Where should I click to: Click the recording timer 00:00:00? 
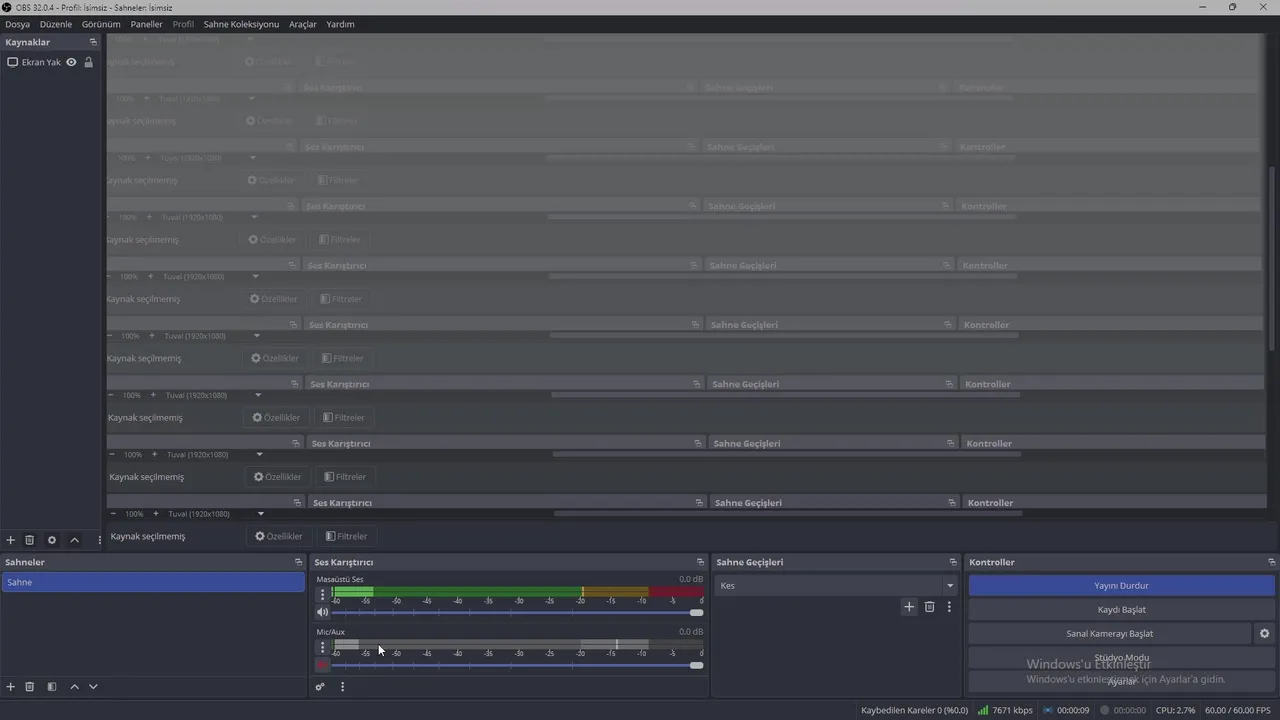(x=1130, y=710)
